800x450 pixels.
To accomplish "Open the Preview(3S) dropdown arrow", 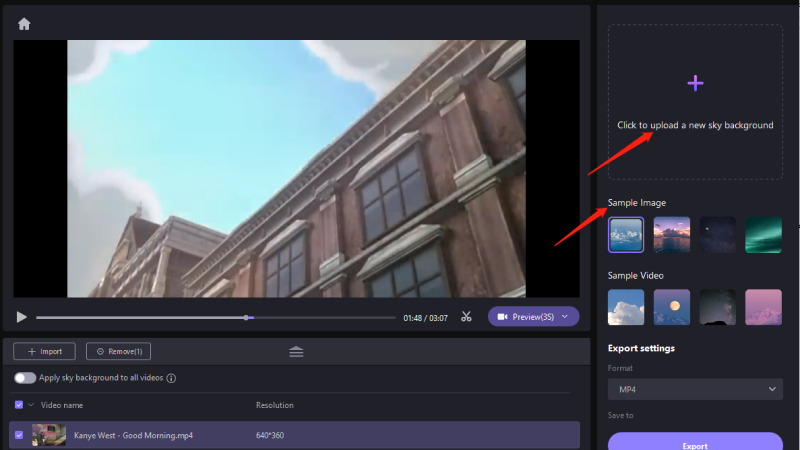I will (x=566, y=317).
